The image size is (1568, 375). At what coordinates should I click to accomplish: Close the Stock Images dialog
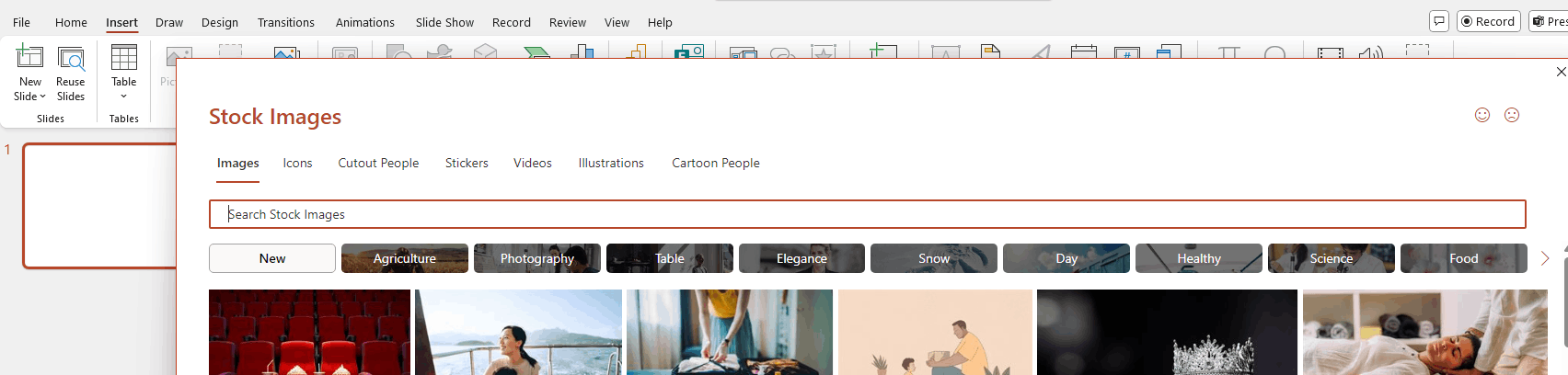1561,72
